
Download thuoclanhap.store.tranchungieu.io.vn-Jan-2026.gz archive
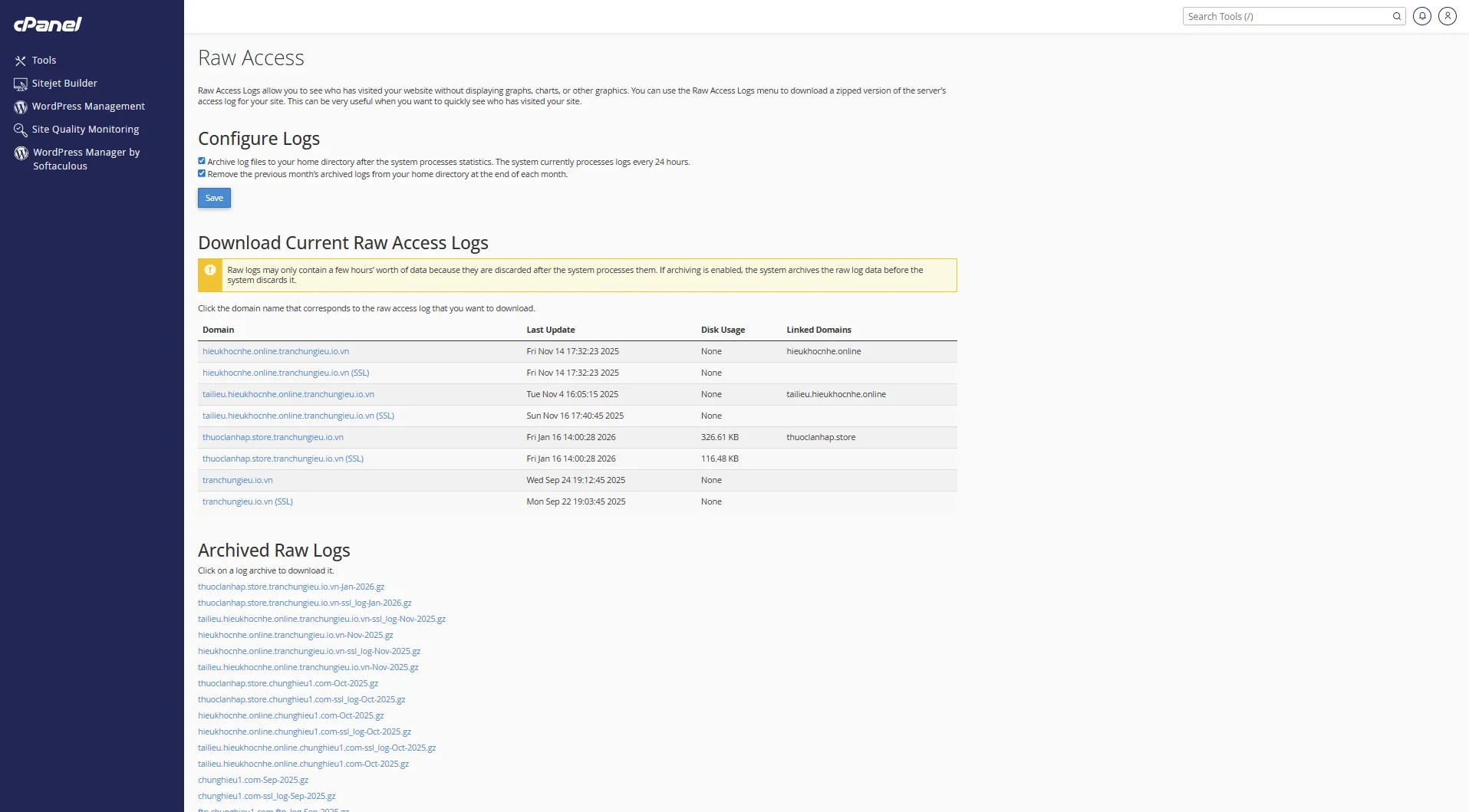(x=291, y=587)
